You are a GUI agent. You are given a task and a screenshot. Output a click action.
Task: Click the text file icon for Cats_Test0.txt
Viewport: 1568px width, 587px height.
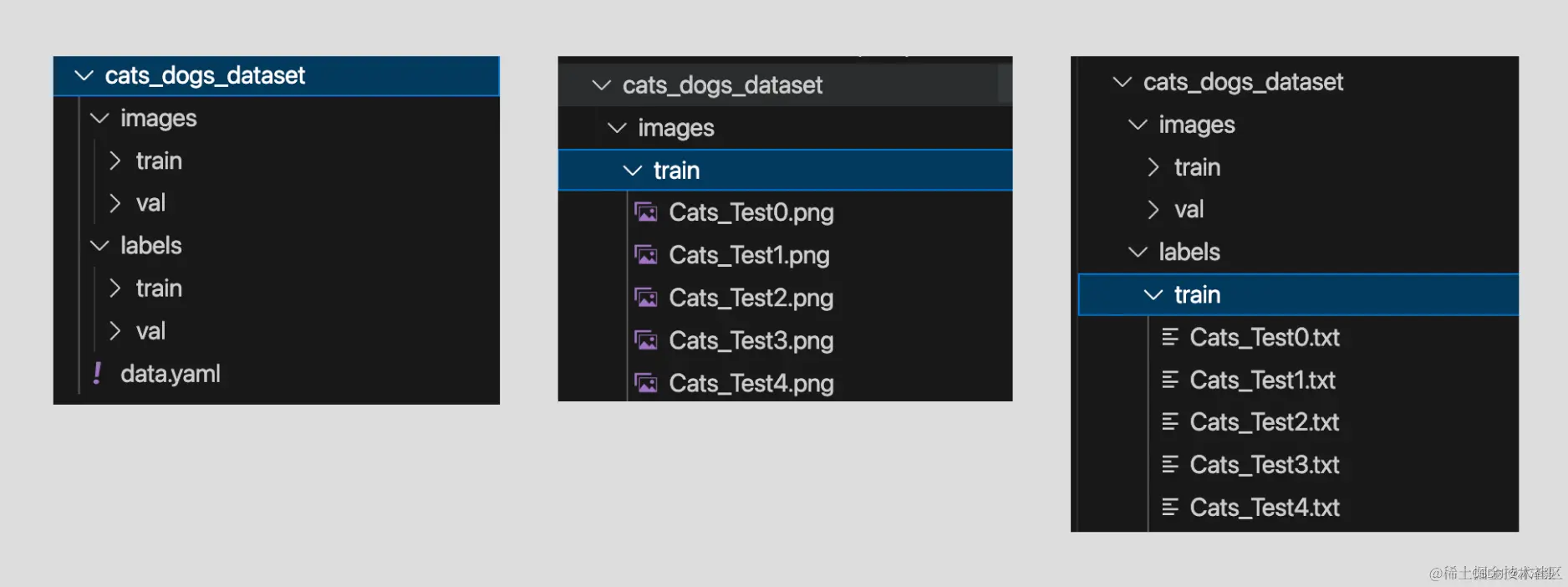[1170, 337]
